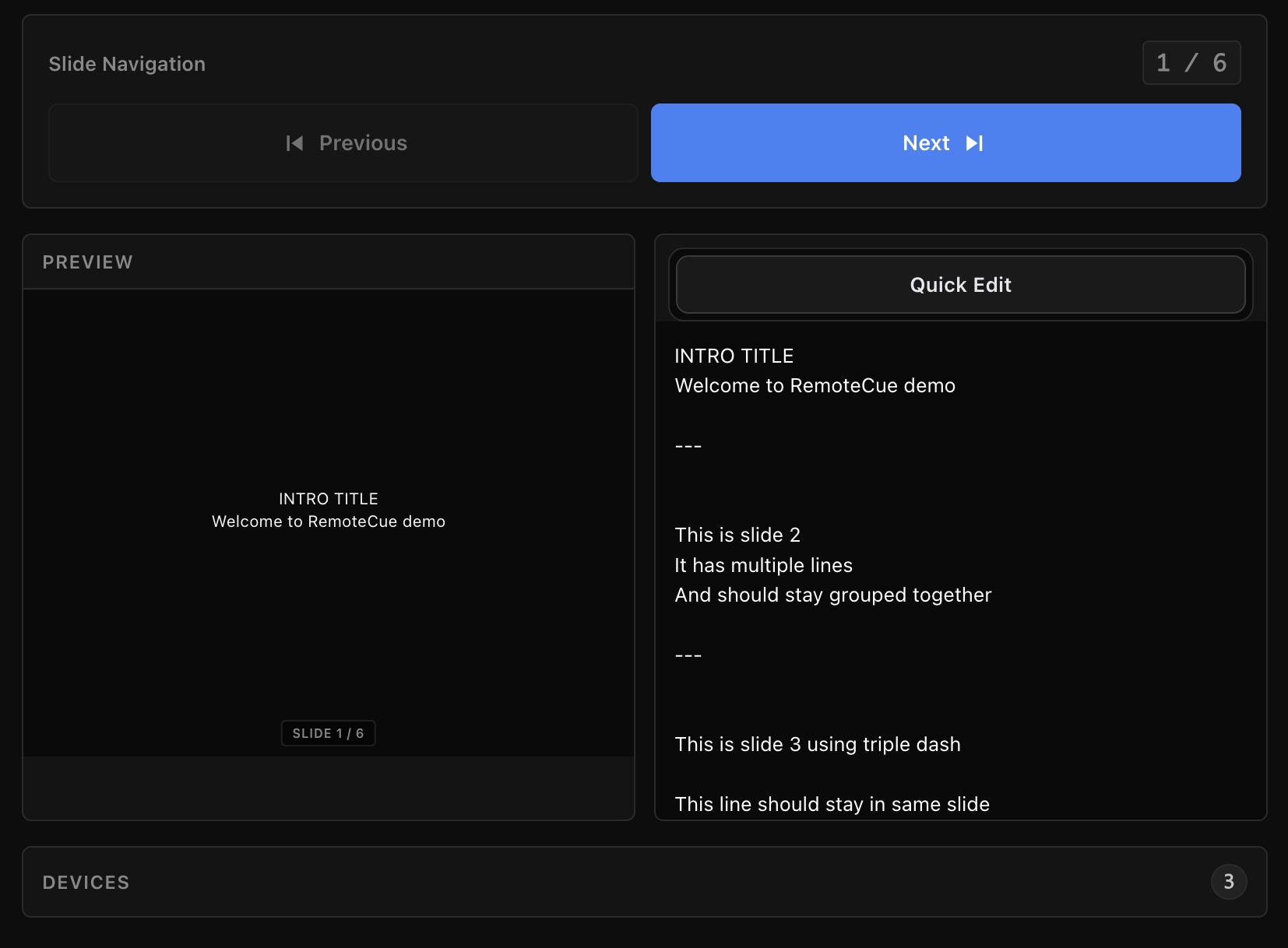Click the SLIDE 1 / 6 badge on preview
1288x948 pixels.
[328, 732]
